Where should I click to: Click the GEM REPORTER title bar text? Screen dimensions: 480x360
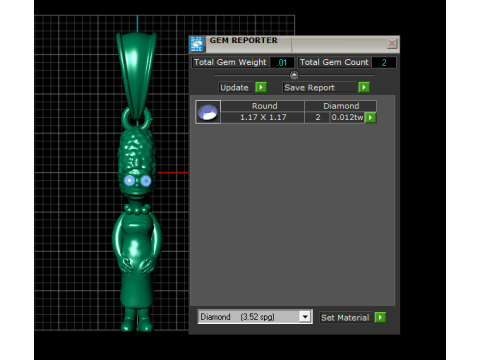(x=243, y=40)
